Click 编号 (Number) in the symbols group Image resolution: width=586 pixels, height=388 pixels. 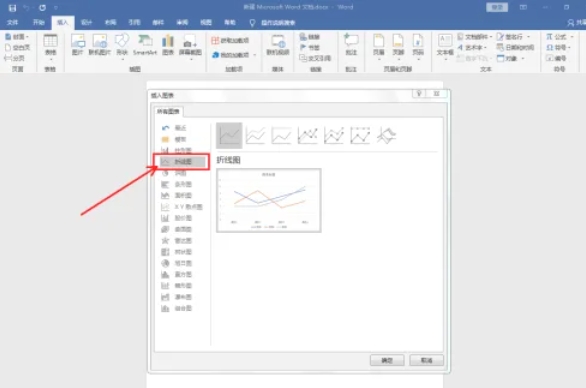pos(556,58)
